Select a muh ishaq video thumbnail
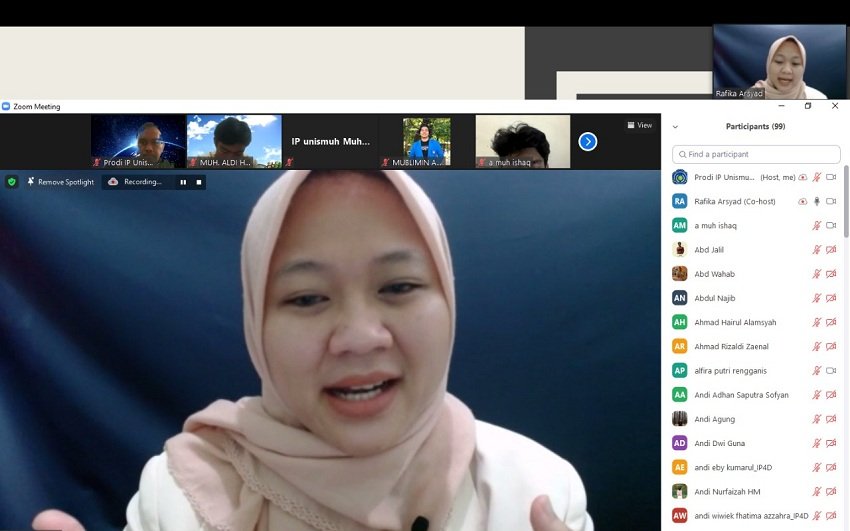The image size is (850, 531). [523, 141]
